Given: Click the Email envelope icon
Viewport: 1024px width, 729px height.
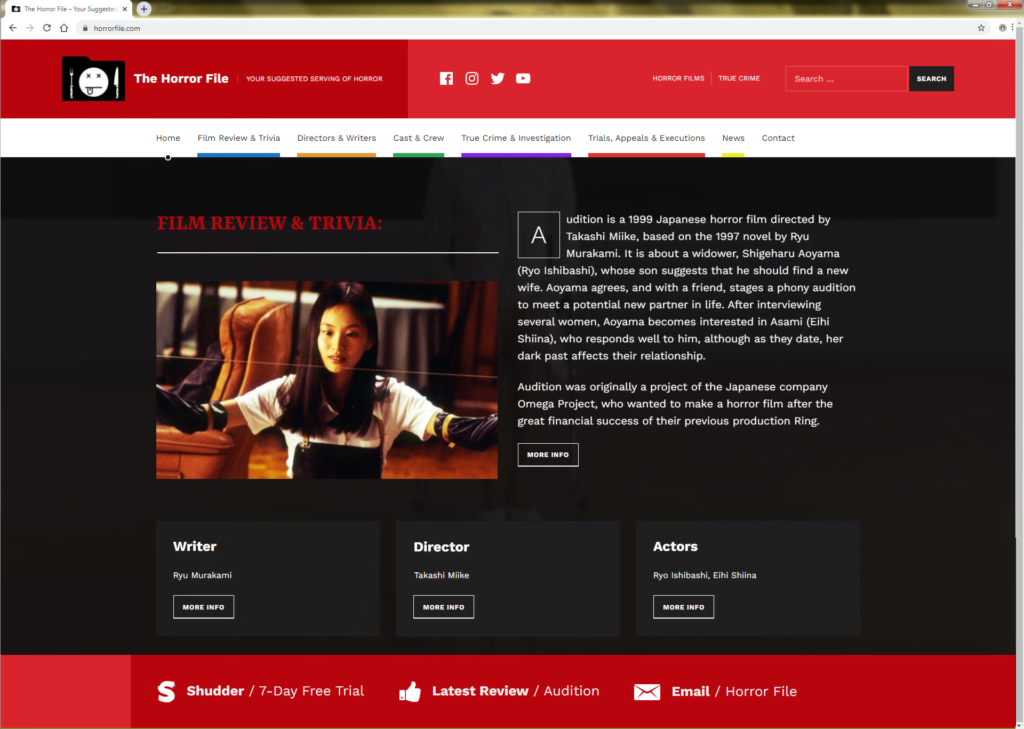Looking at the screenshot, I should coord(647,692).
